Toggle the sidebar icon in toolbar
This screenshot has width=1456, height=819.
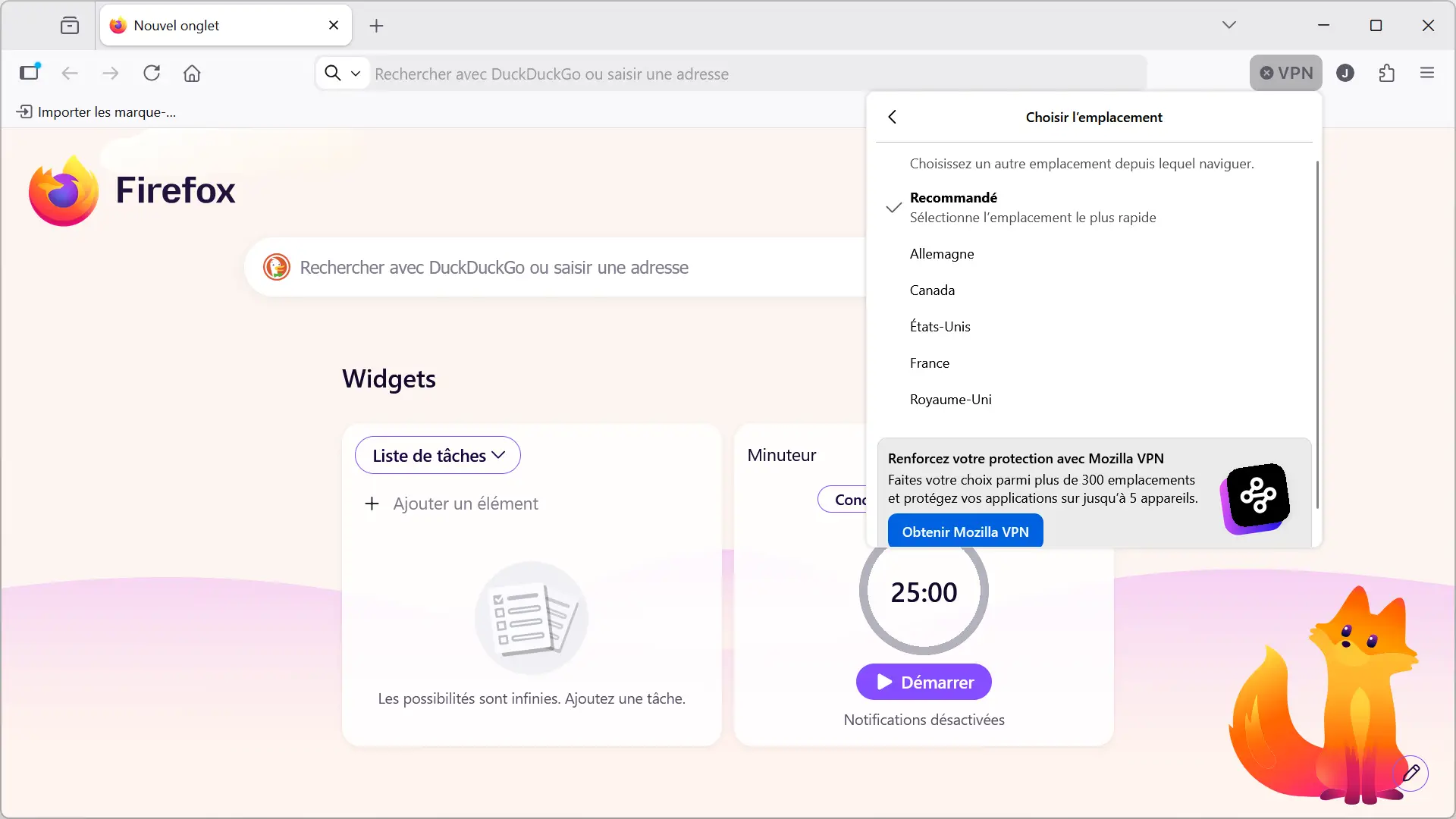pyautogui.click(x=30, y=73)
